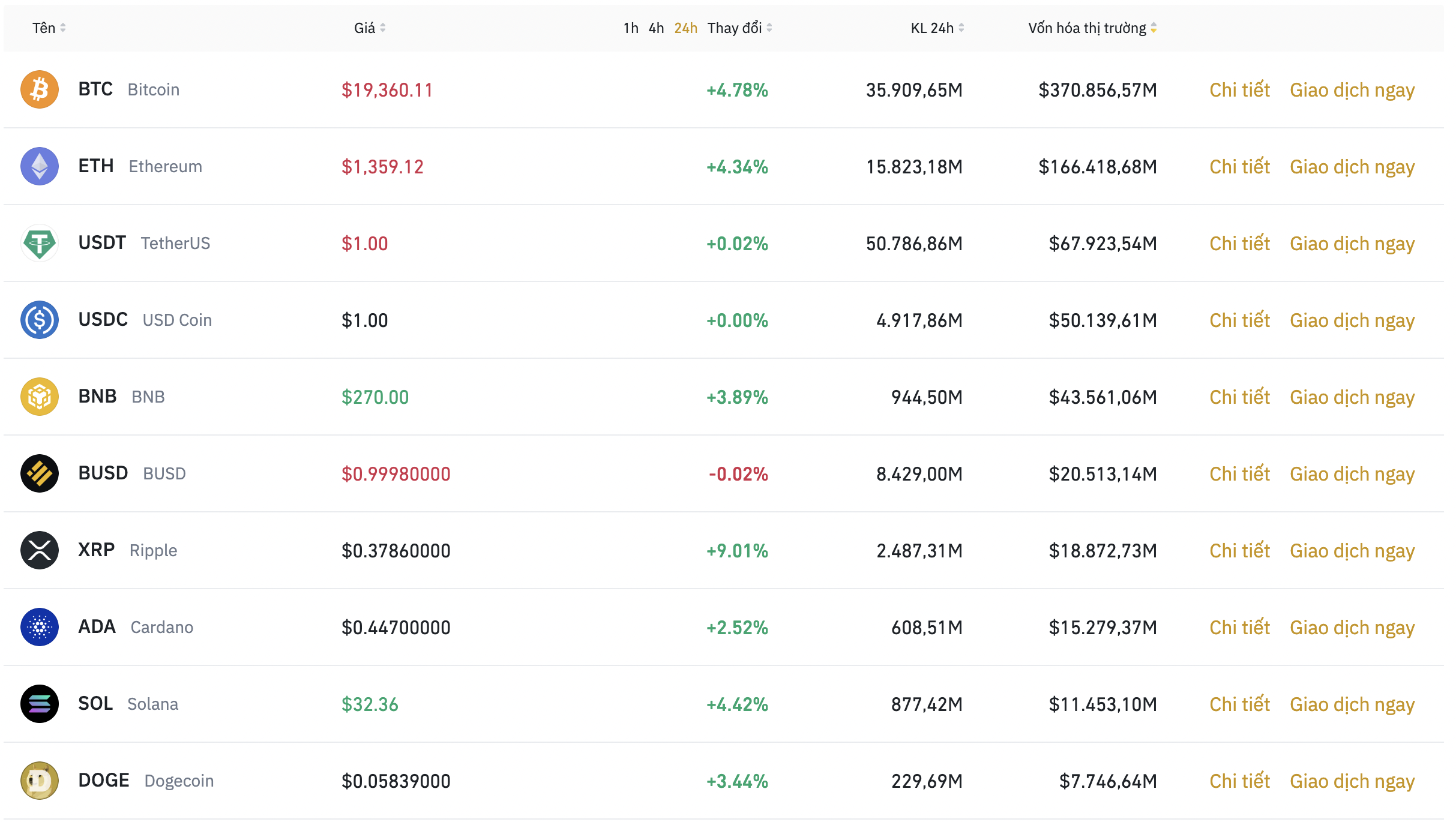Sort by the Thay đổi column arrows
This screenshot has width=1456, height=822.
[769, 28]
